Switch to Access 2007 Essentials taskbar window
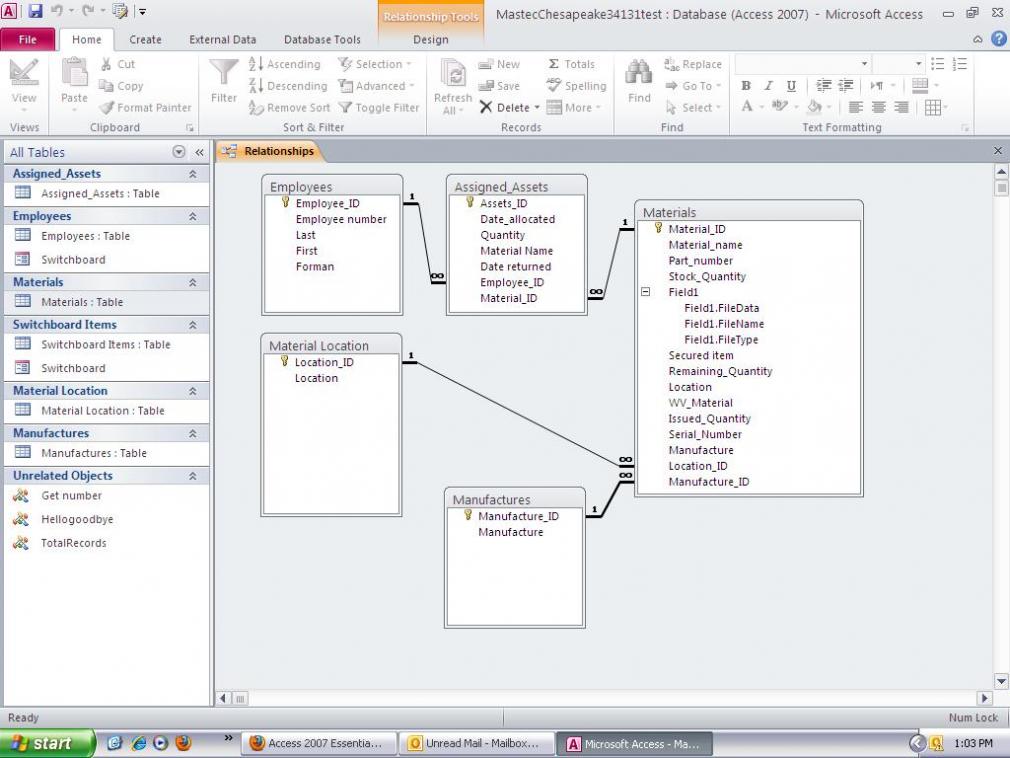The height and width of the screenshot is (758, 1010). click(x=318, y=743)
